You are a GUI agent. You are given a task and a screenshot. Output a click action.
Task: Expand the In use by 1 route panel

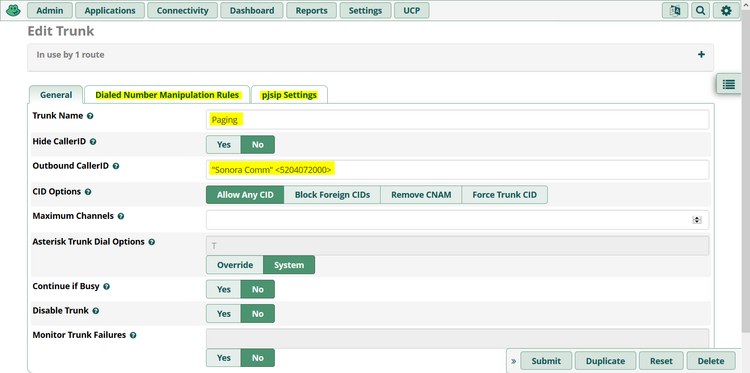[x=701, y=55]
